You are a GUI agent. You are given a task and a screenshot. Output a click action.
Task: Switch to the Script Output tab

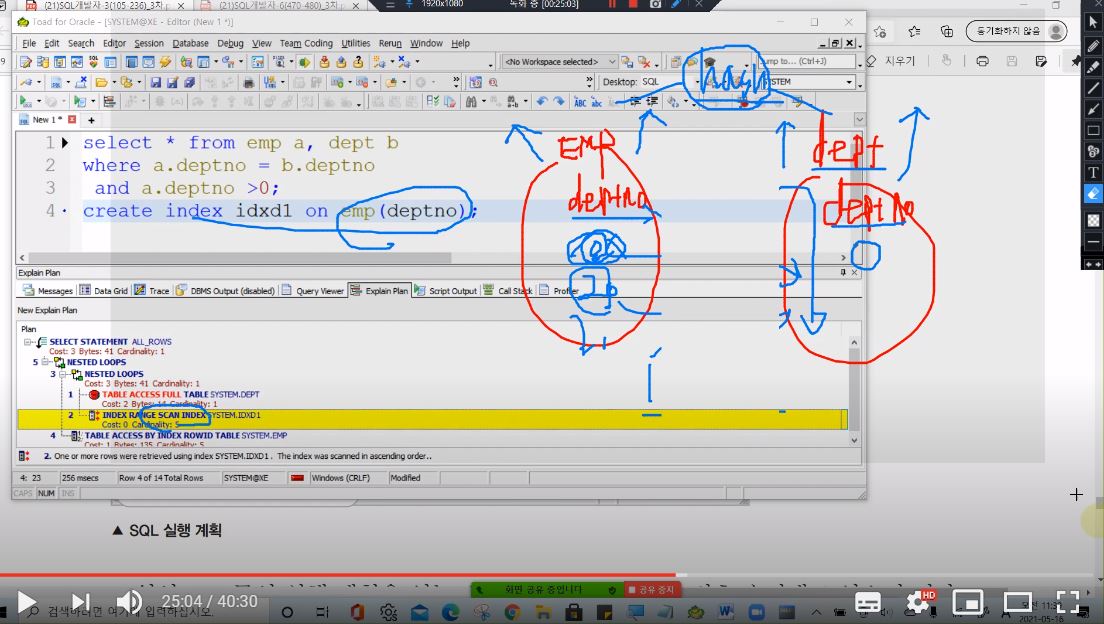[x=446, y=290]
